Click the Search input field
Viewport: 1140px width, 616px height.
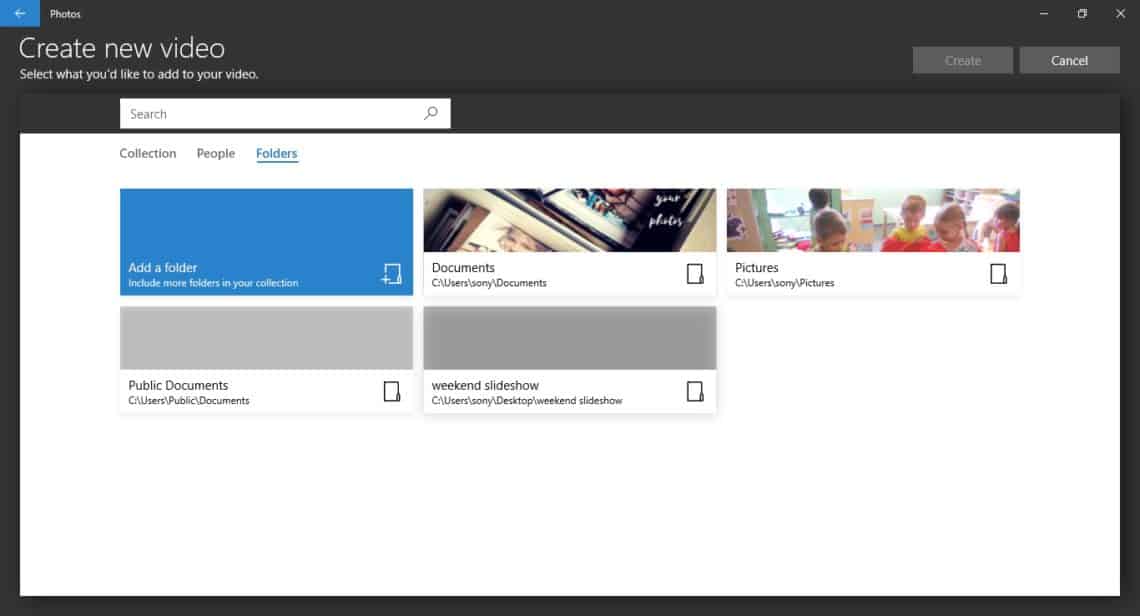coord(270,113)
